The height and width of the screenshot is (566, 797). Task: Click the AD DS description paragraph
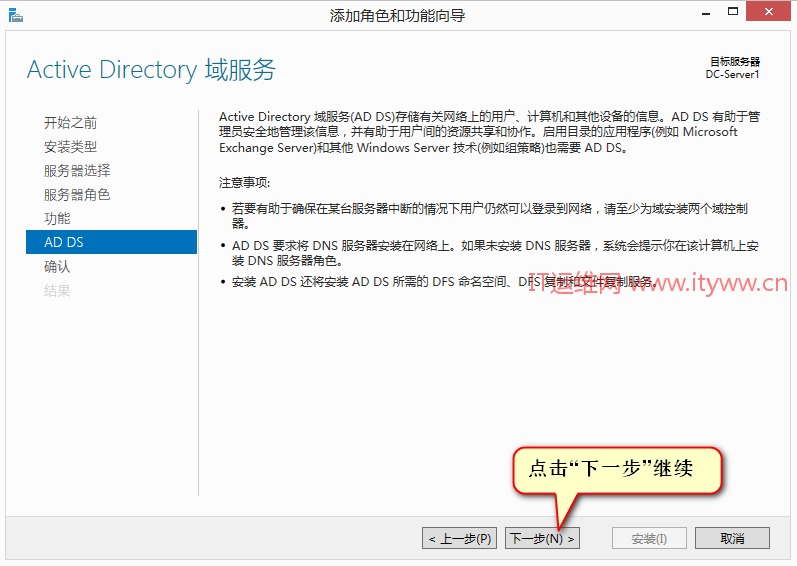(x=489, y=132)
